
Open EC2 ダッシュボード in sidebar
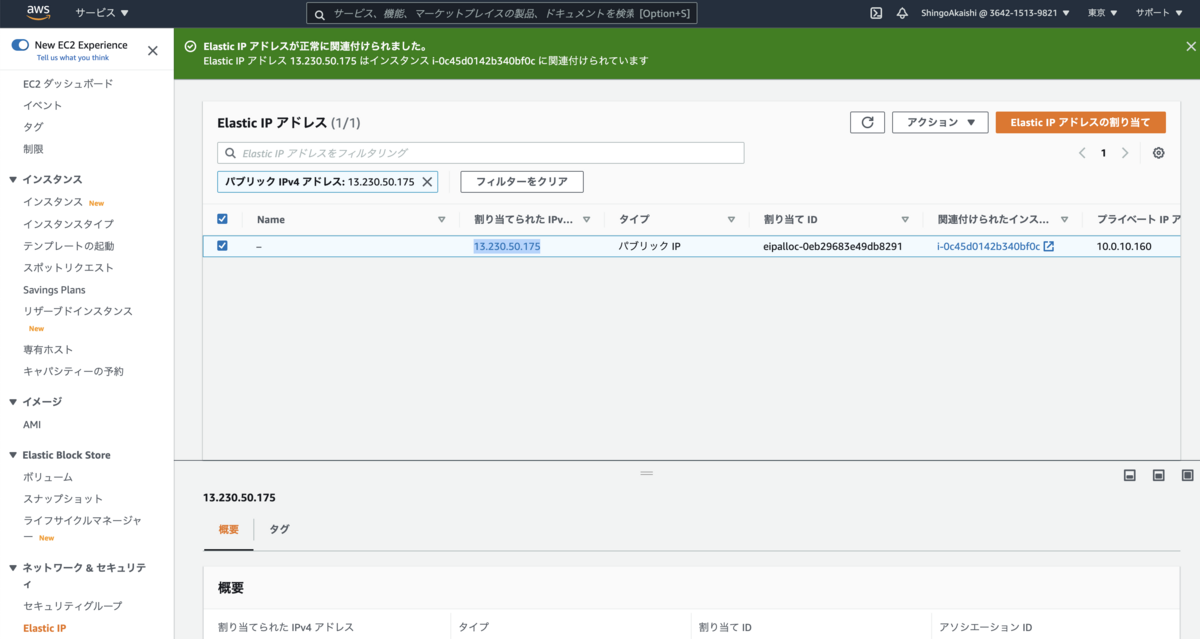coord(68,84)
